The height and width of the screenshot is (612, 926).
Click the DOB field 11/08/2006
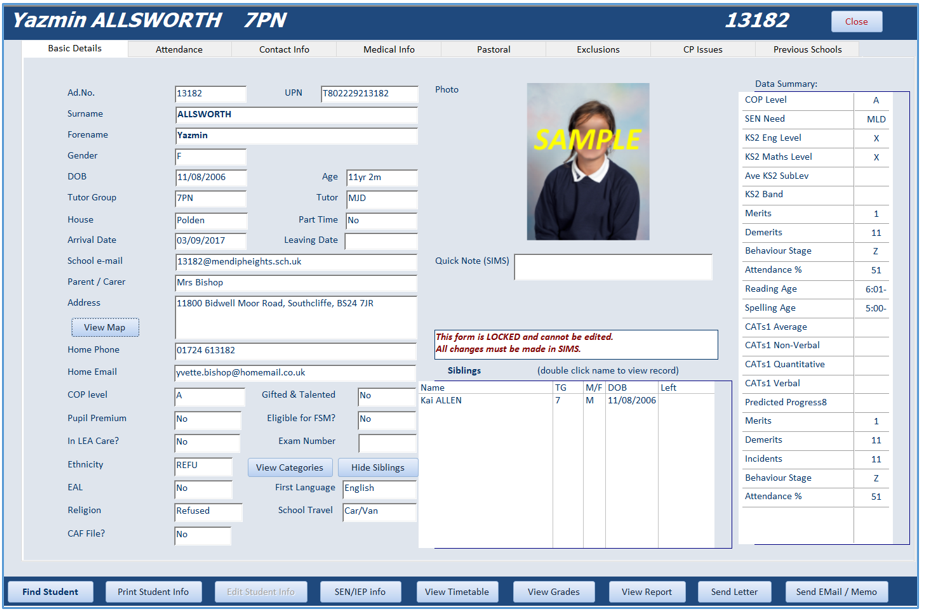211,178
